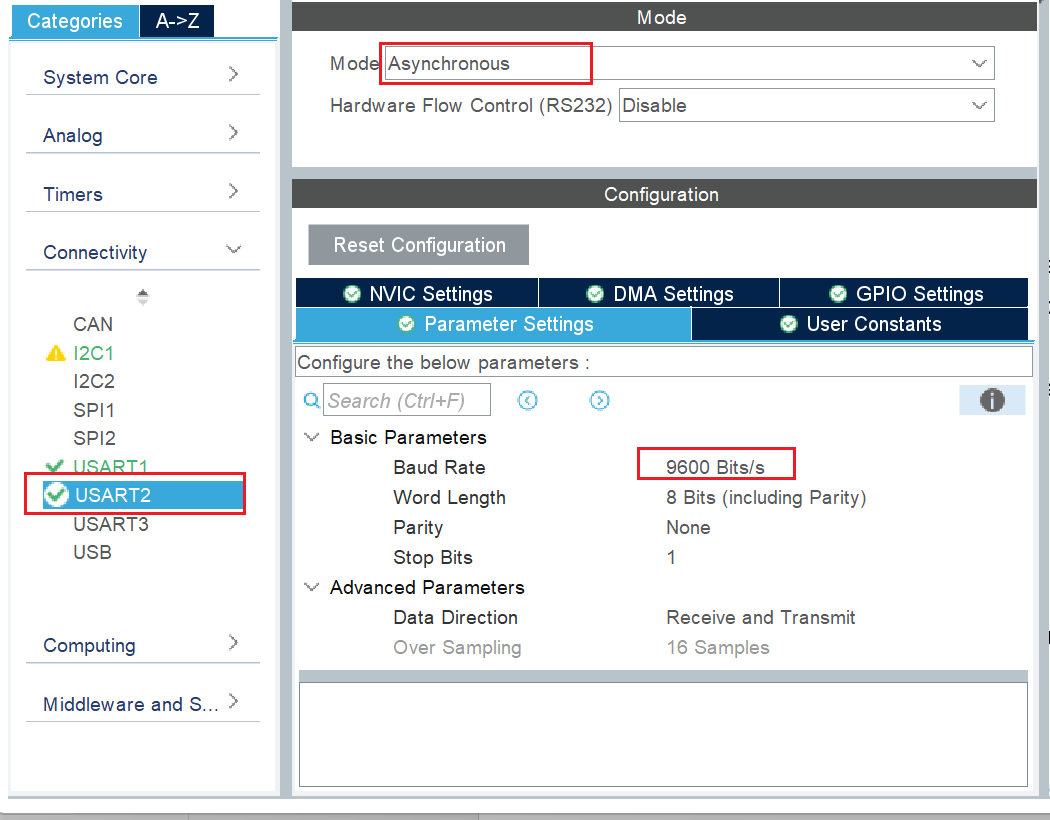Viewport: 1050px width, 820px height.
Task: Switch to the A->Z view tab
Action: [177, 21]
